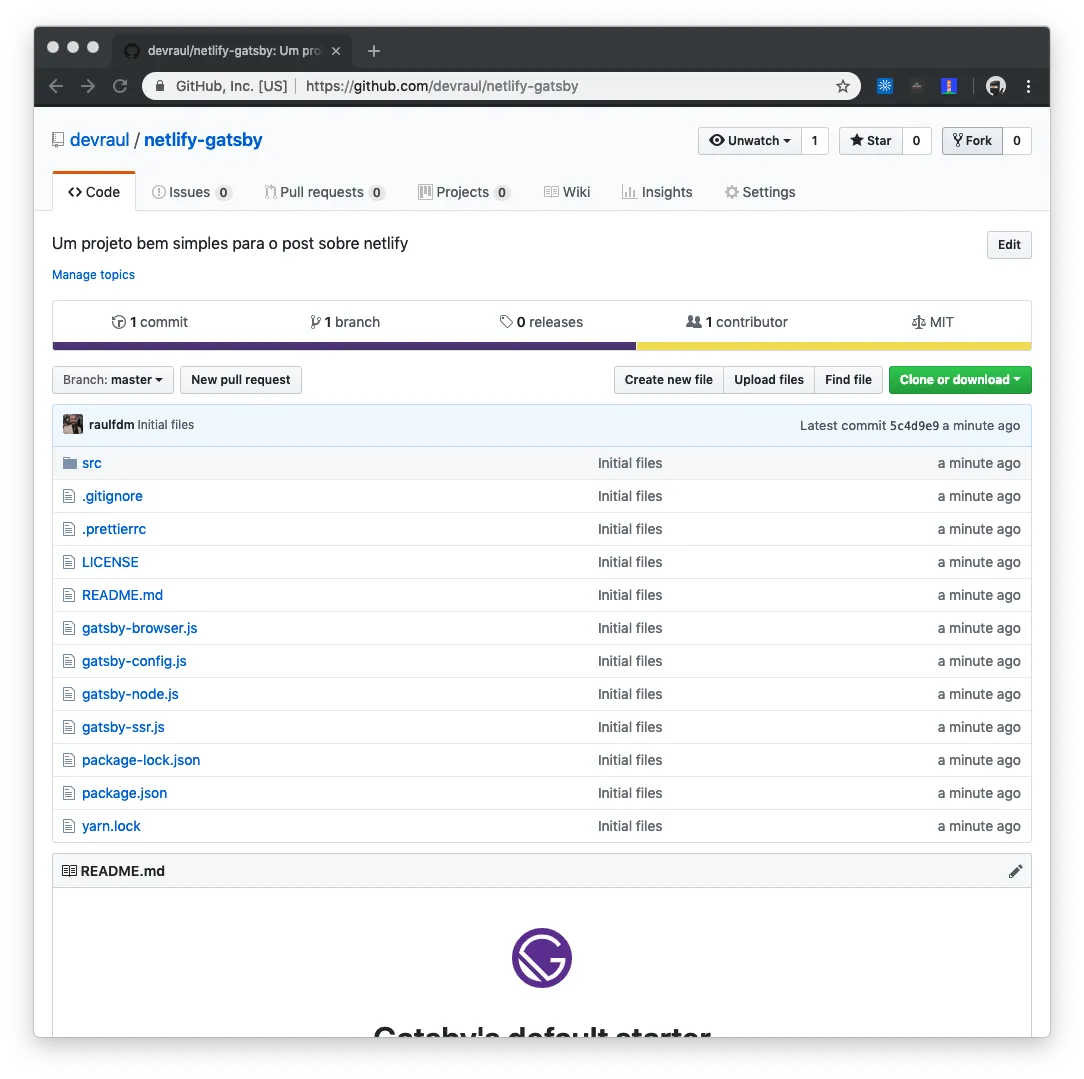Click Create new file button
Screen dimensions: 1084x1079
[x=669, y=380]
